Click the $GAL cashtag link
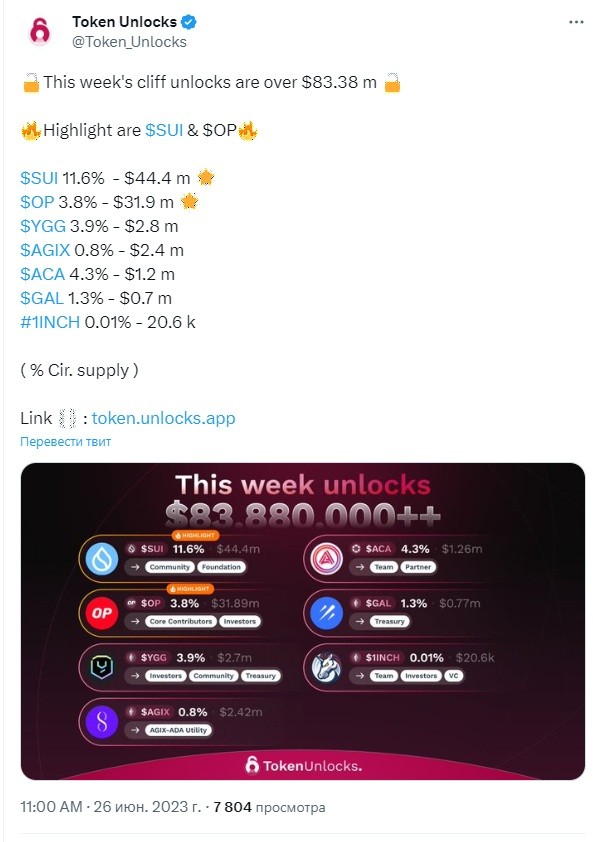The image size is (593, 842). click(x=42, y=298)
